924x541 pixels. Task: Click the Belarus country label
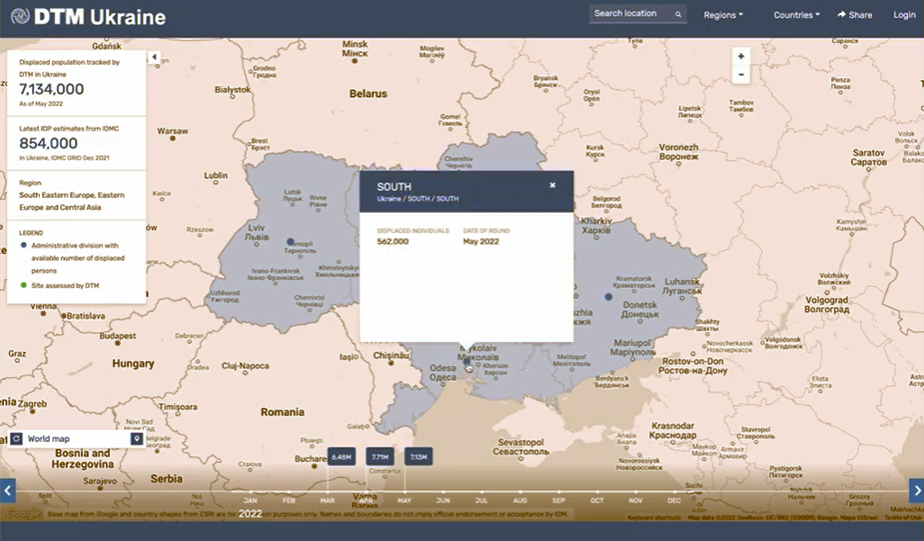tap(368, 94)
